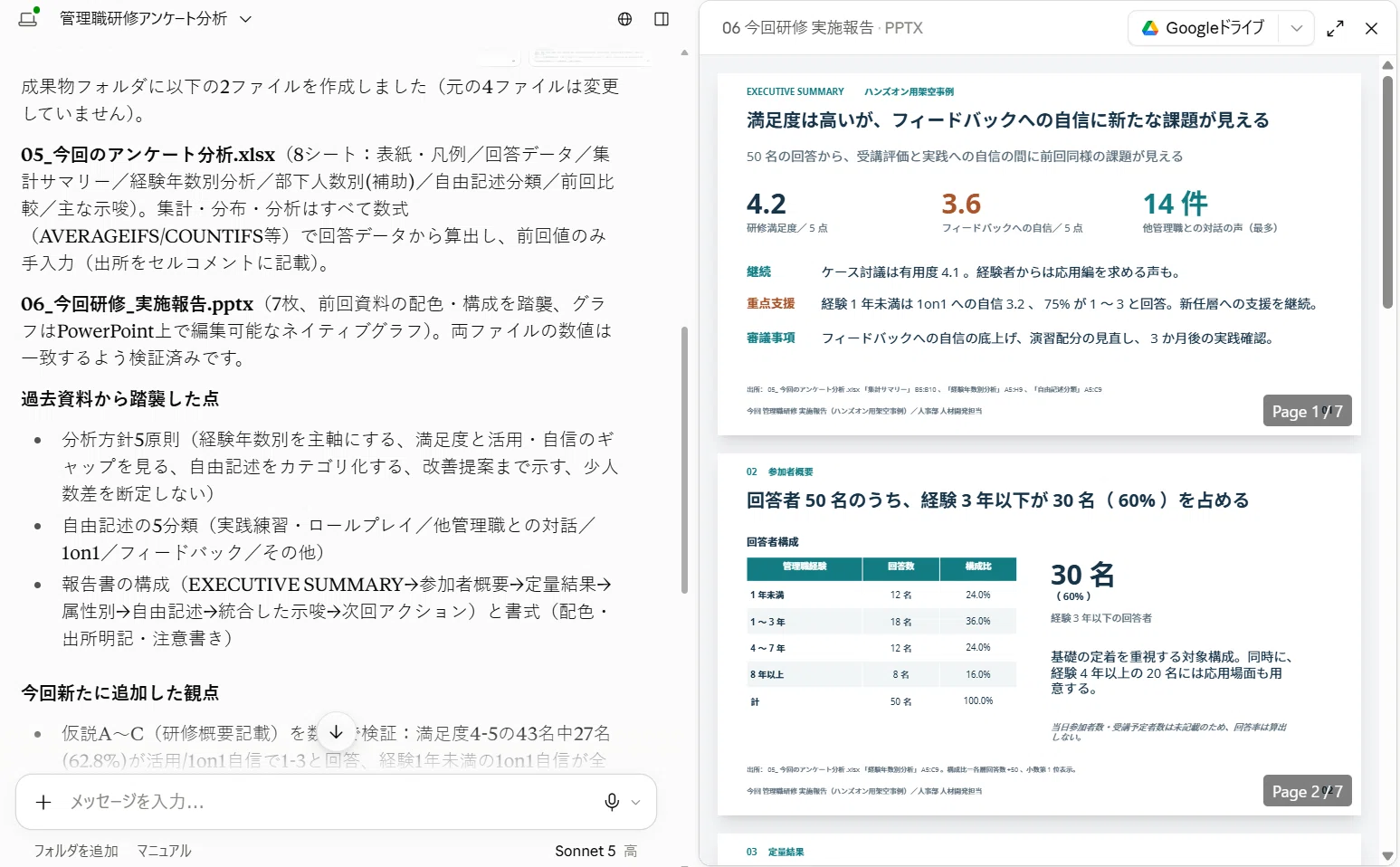The width and height of the screenshot is (1400, 867).
Task: Click the 100.0% total cell
Action: (978, 701)
